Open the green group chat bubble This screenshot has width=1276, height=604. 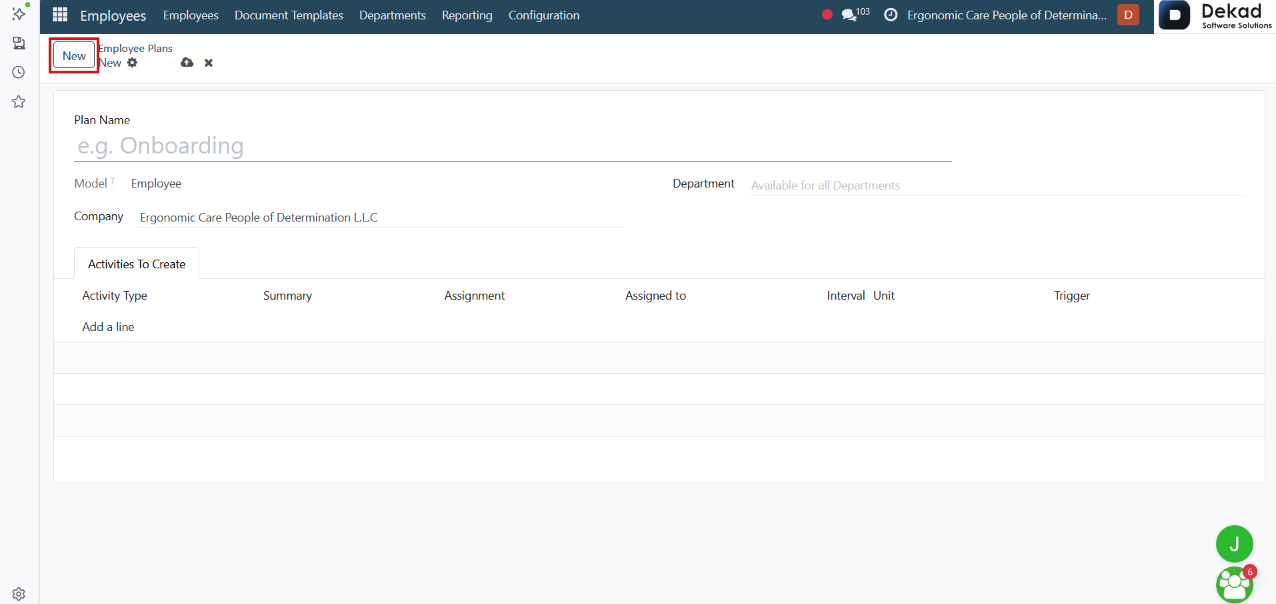pos(1235,584)
